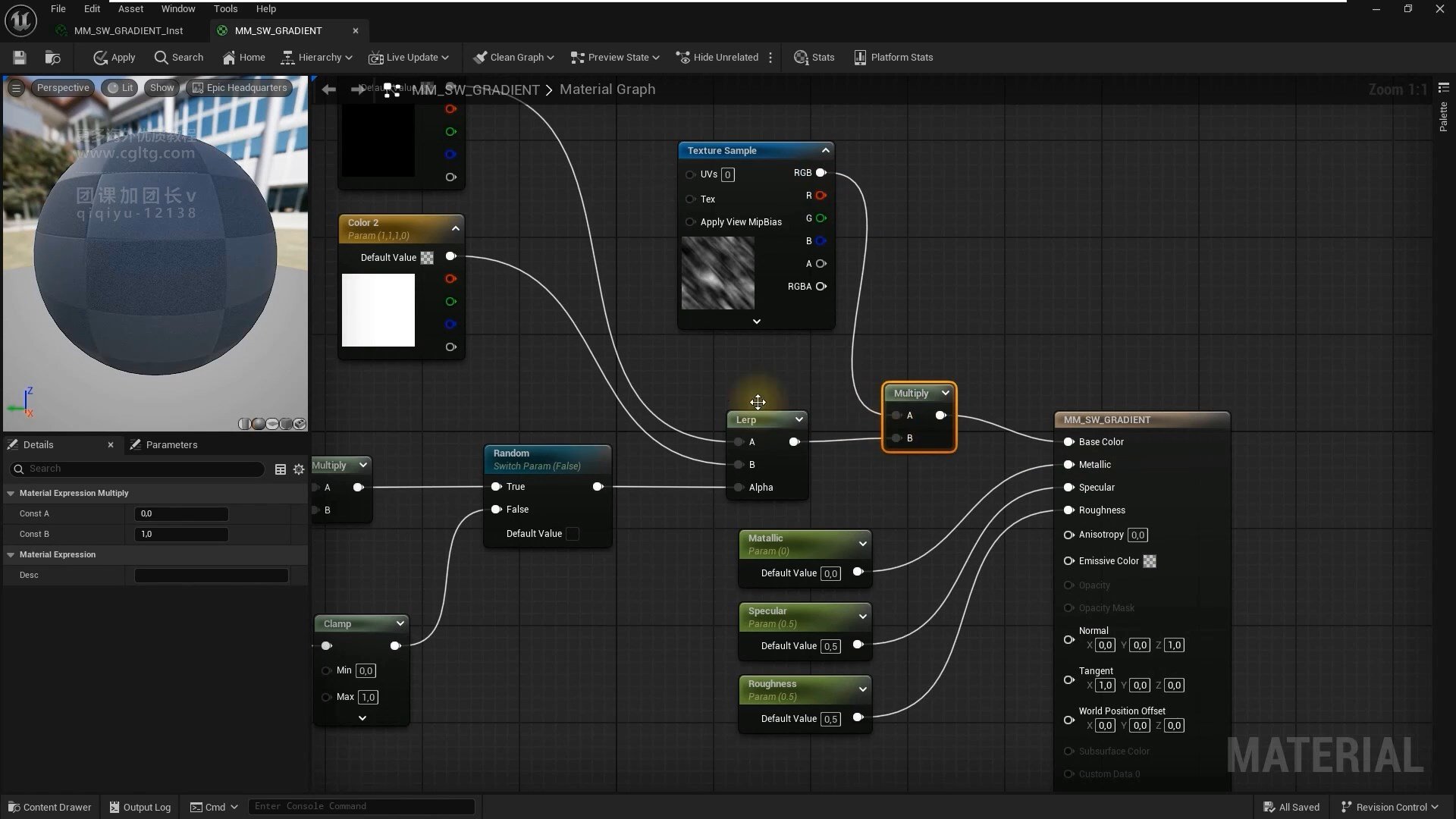Open Platform Stats
Image resolution: width=1456 pixels, height=819 pixels.
(893, 58)
